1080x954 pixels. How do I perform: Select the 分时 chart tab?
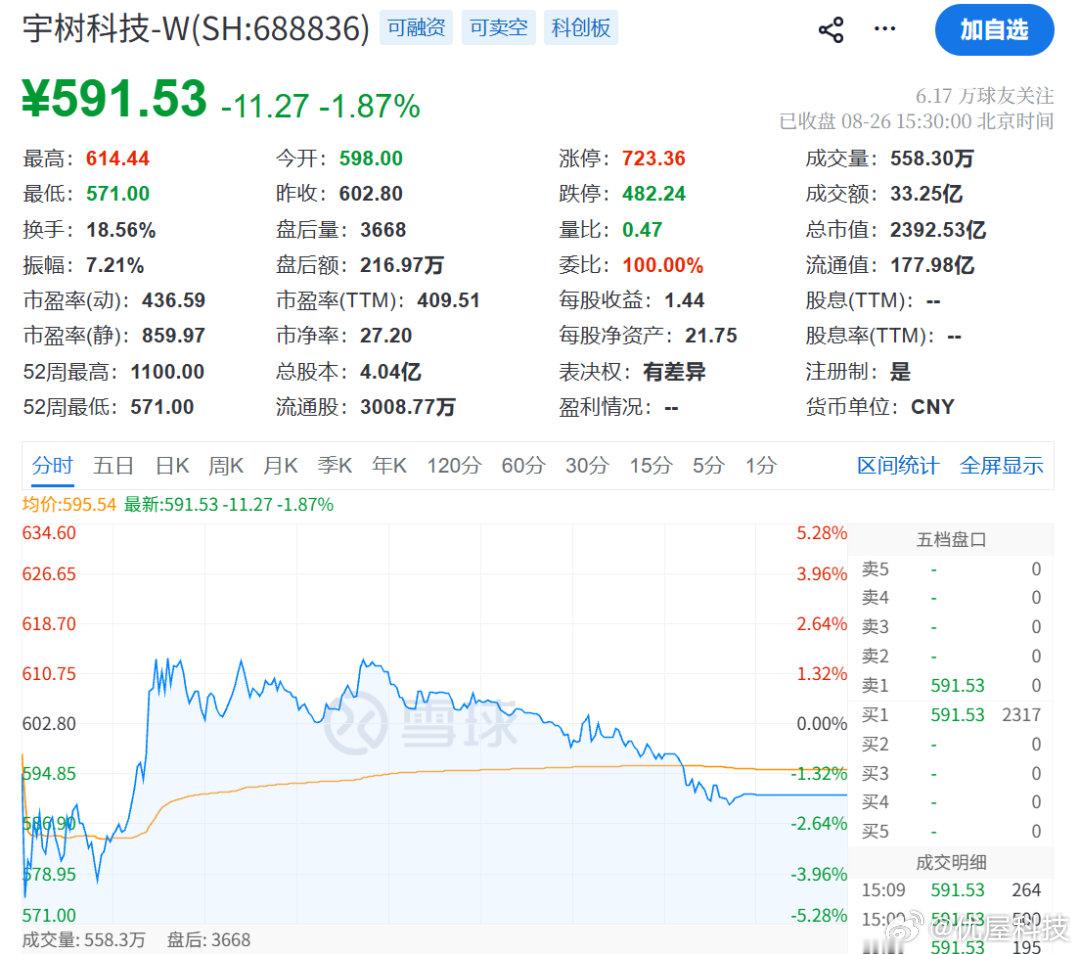[52, 466]
